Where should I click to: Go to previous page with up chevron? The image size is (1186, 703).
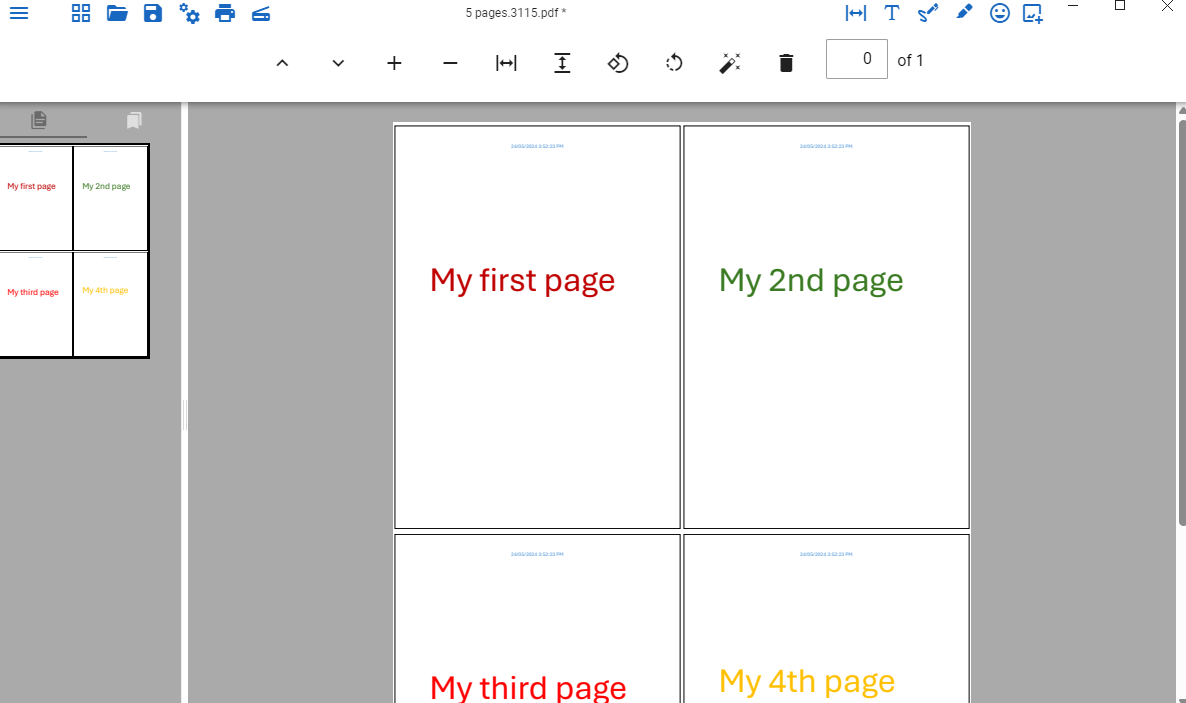click(282, 63)
